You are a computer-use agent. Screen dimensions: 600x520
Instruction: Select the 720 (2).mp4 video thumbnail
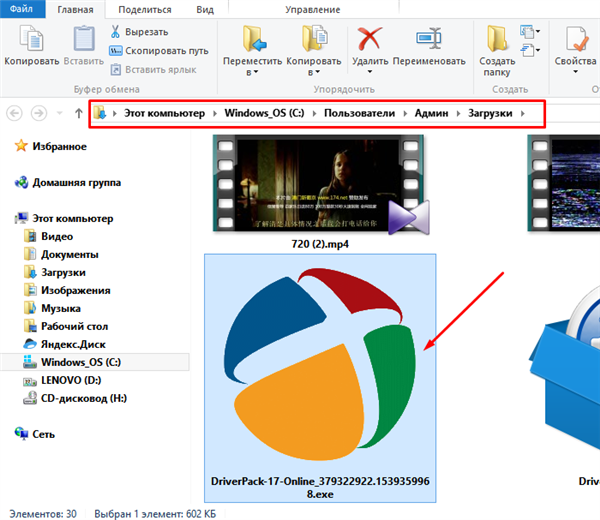[321, 184]
